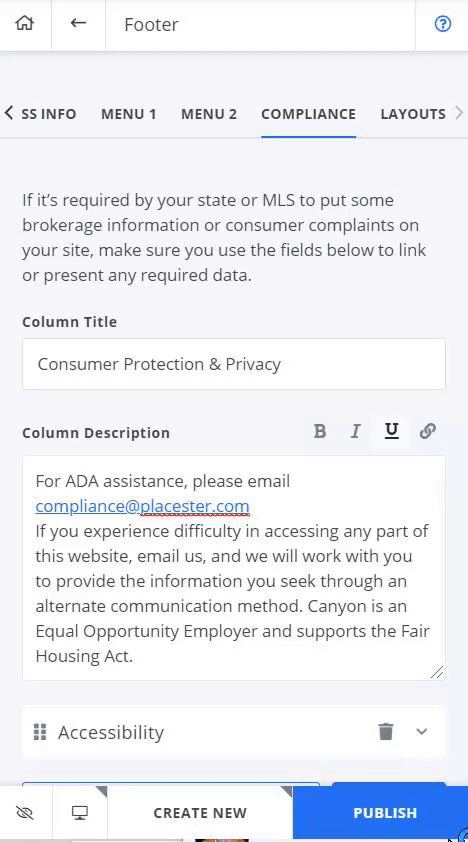468x842 pixels.
Task: Click the Column Title input field
Action: tap(234, 364)
